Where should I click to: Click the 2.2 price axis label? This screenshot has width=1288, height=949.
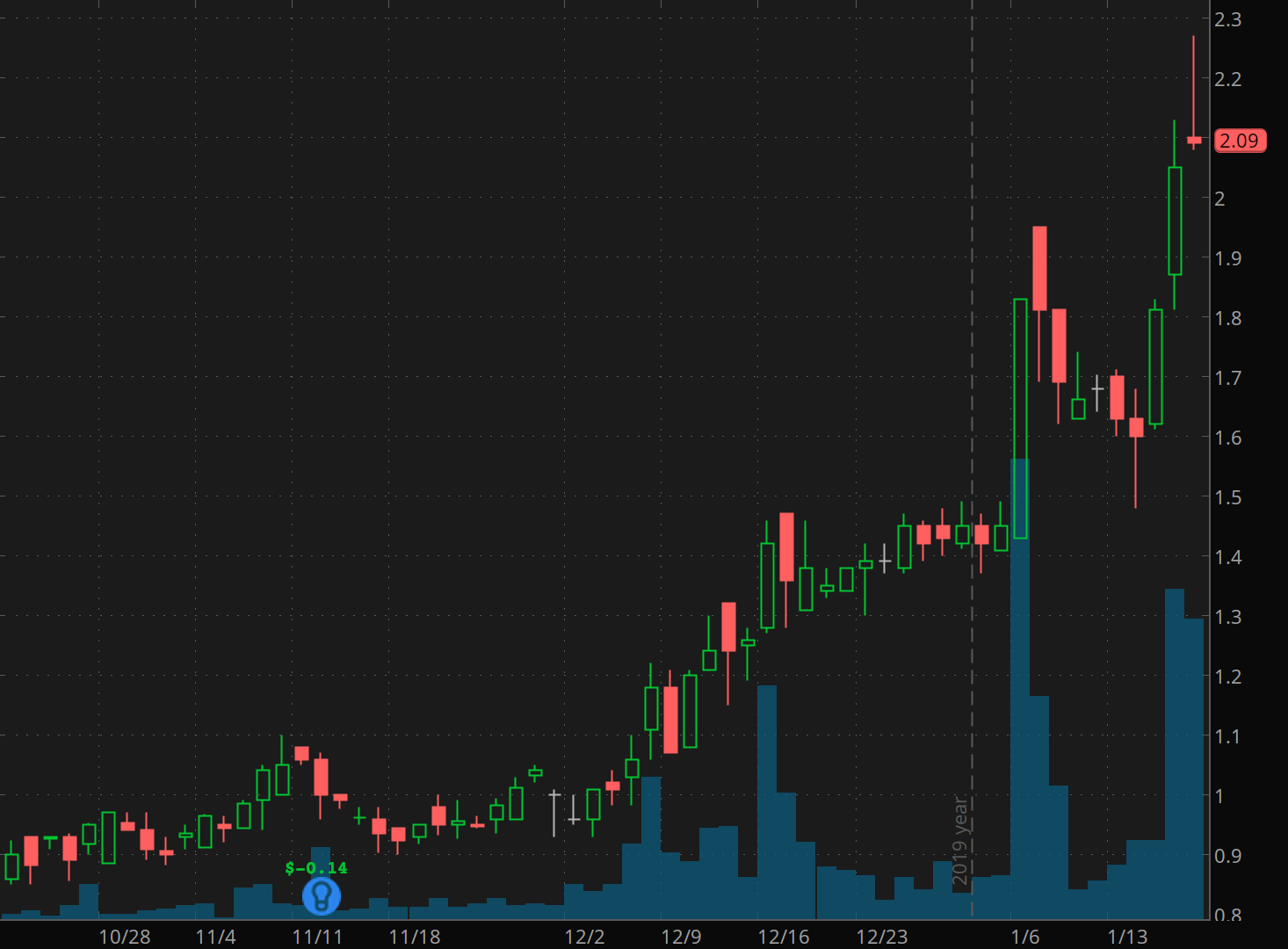[1227, 79]
